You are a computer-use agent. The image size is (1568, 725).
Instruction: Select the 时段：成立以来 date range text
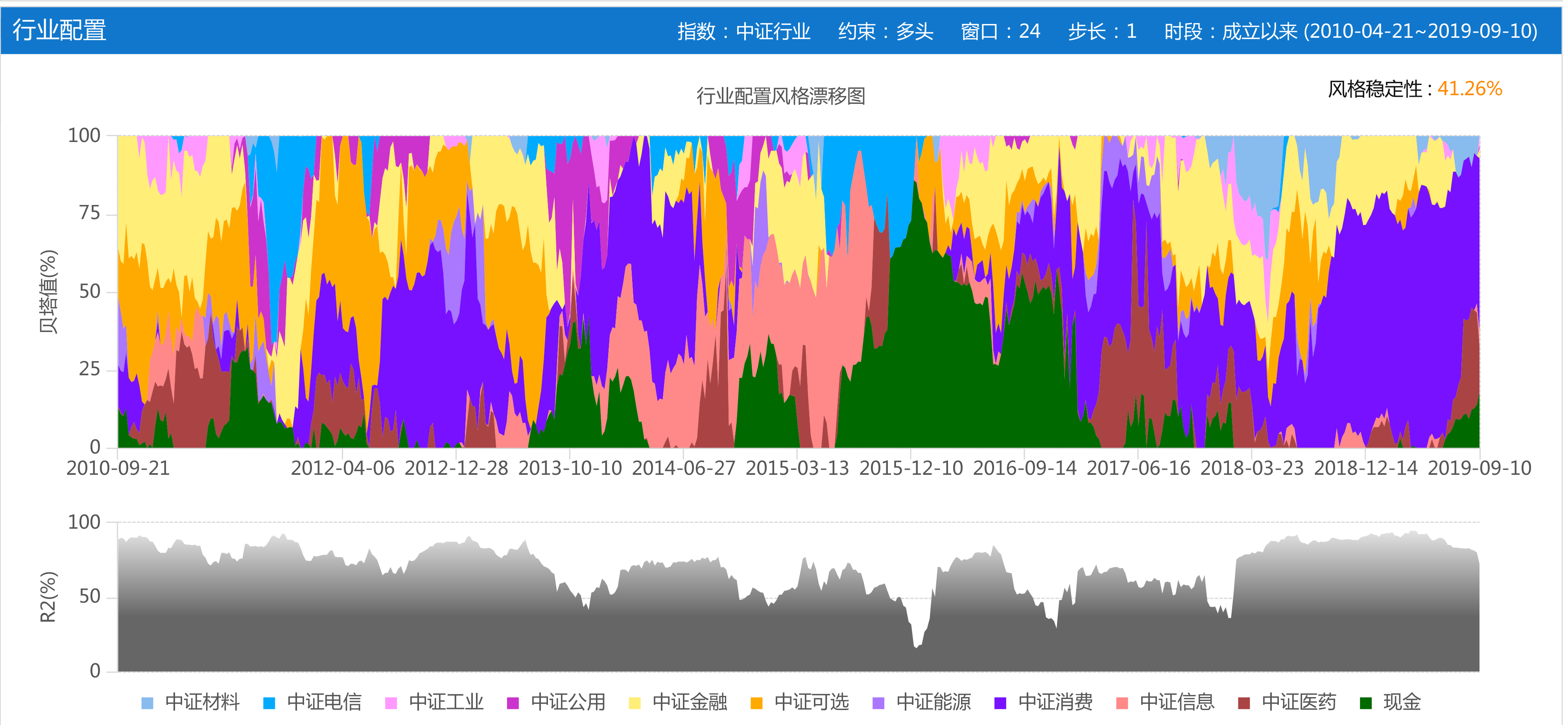1351,31
